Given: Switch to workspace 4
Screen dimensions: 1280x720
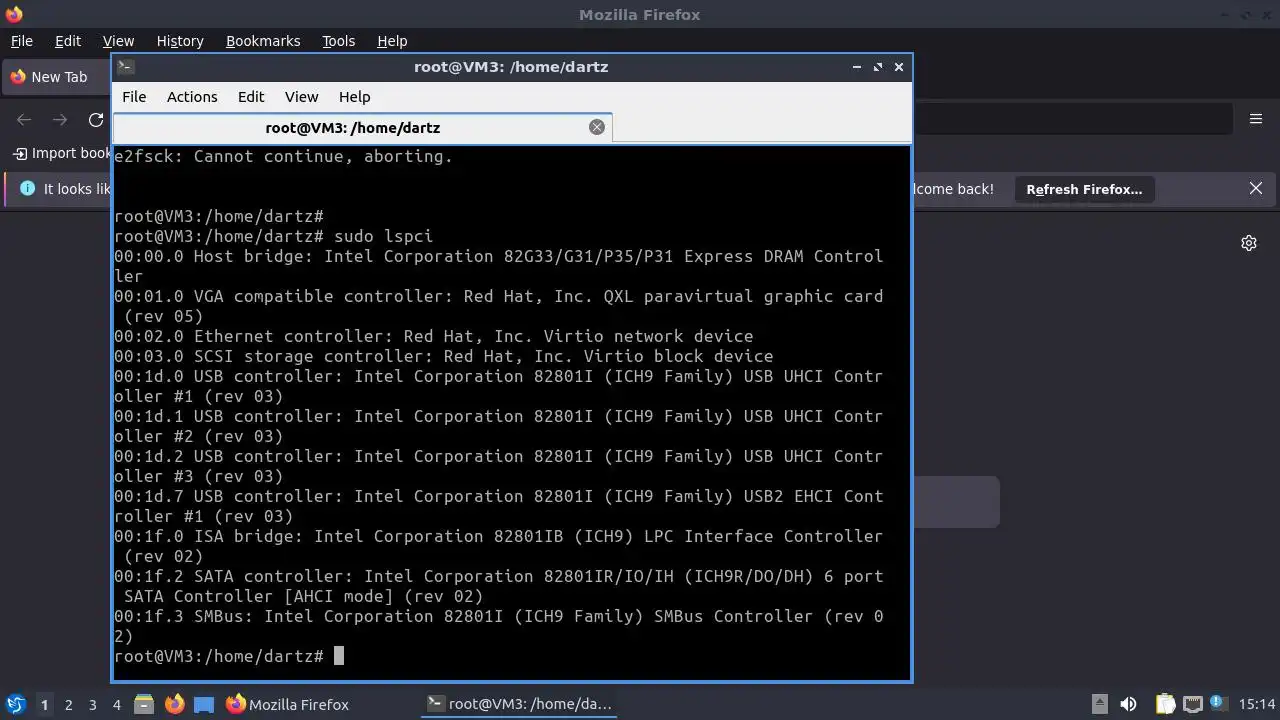Looking at the screenshot, I should [x=116, y=705].
